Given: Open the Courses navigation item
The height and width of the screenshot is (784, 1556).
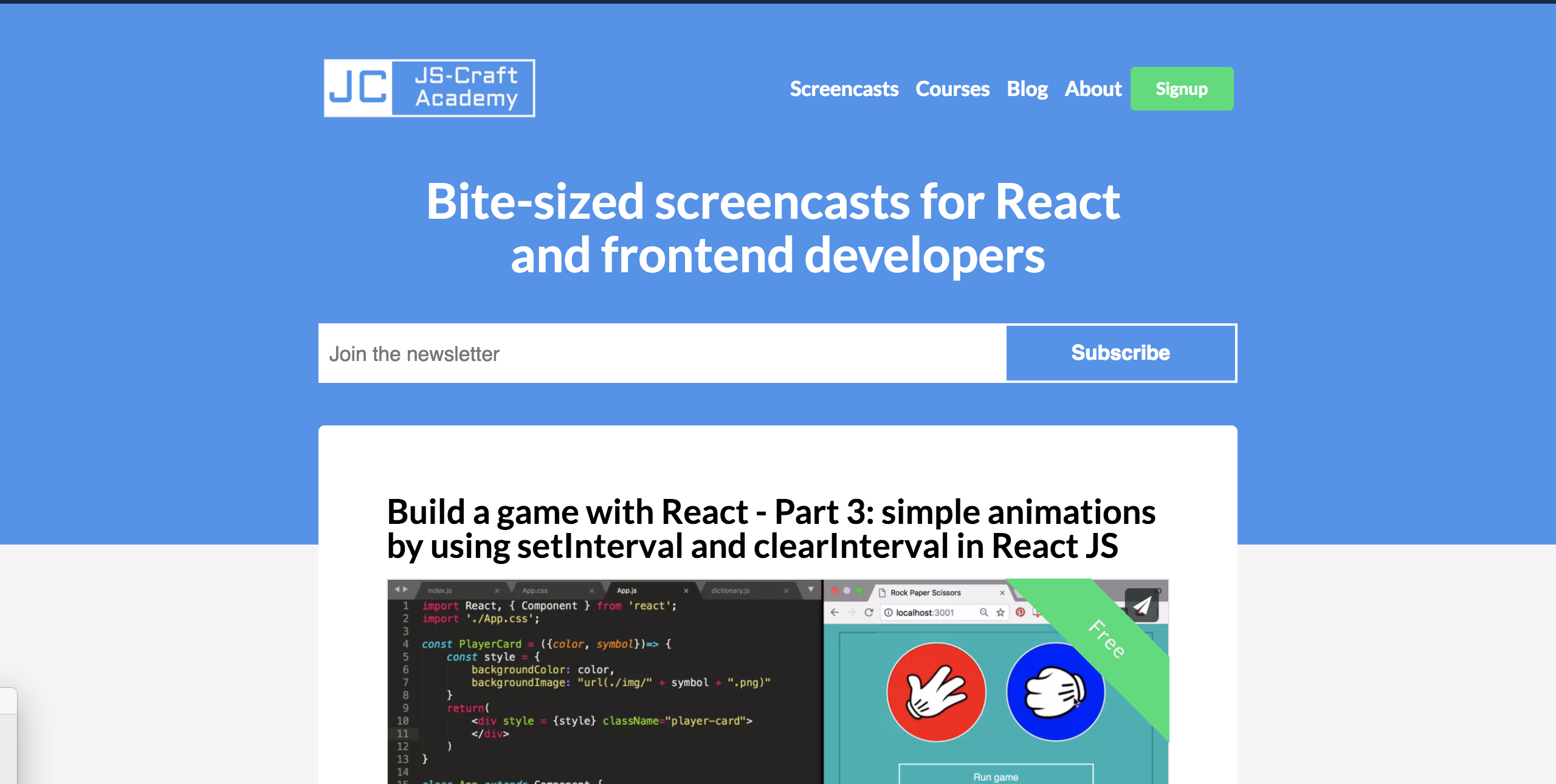Looking at the screenshot, I should coord(952,89).
